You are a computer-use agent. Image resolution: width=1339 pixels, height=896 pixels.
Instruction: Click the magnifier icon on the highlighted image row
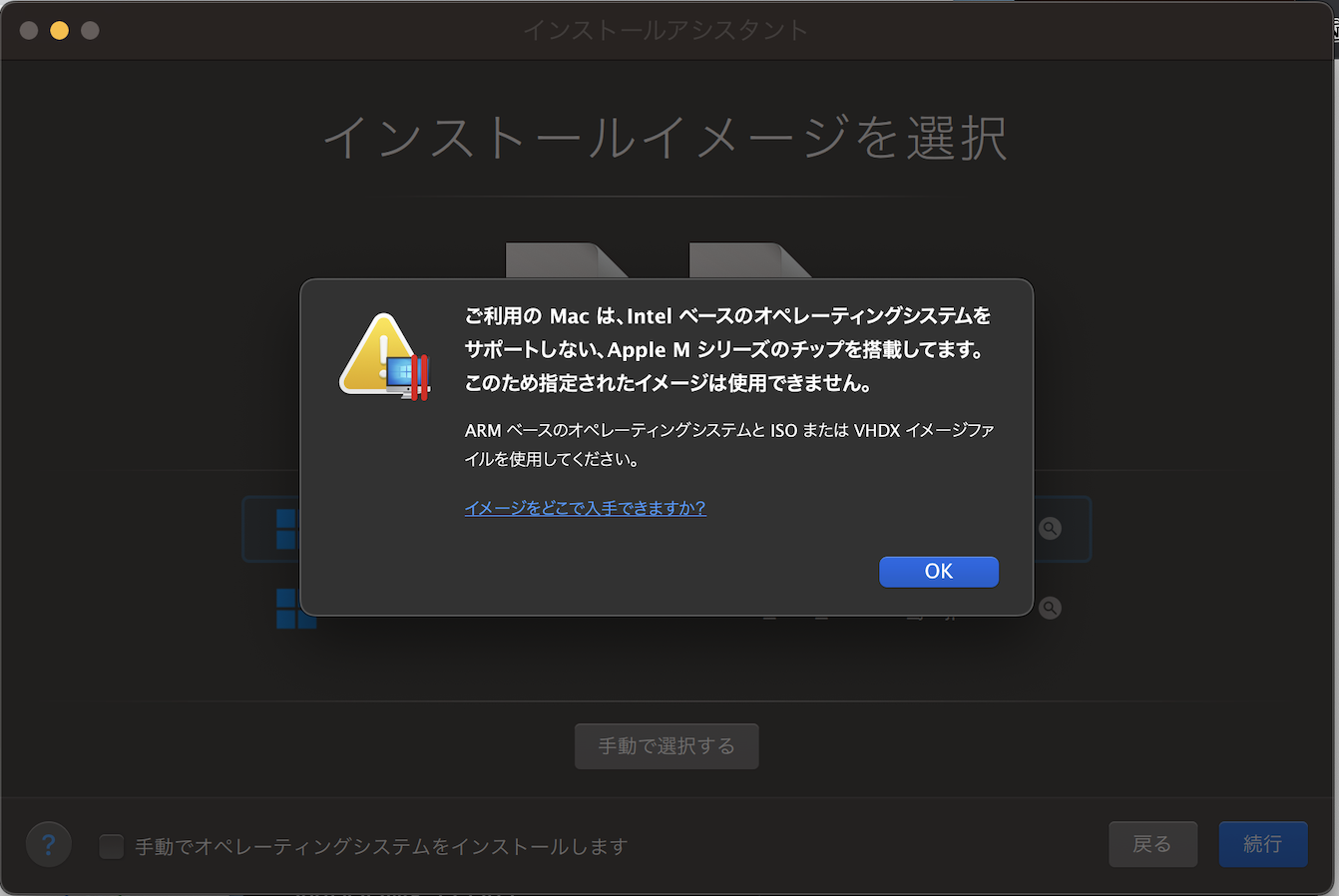click(1050, 528)
